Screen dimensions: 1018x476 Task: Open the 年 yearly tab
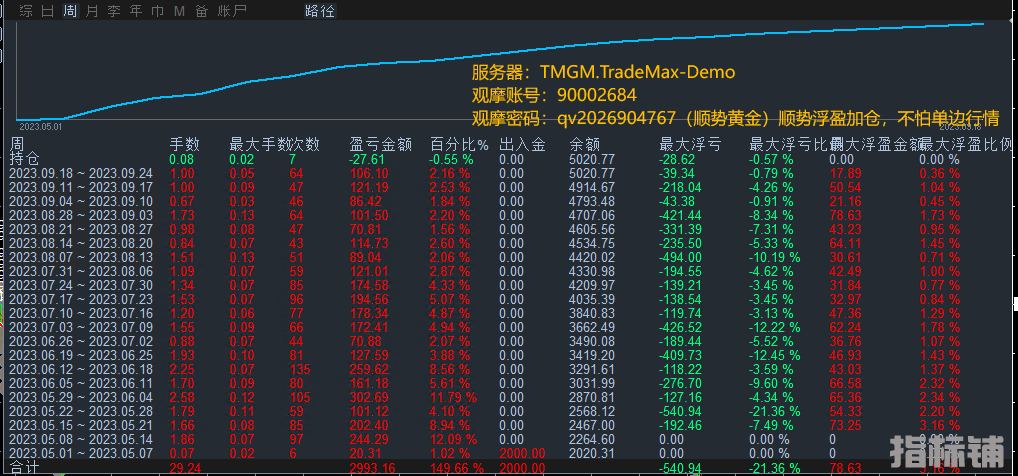(136, 10)
